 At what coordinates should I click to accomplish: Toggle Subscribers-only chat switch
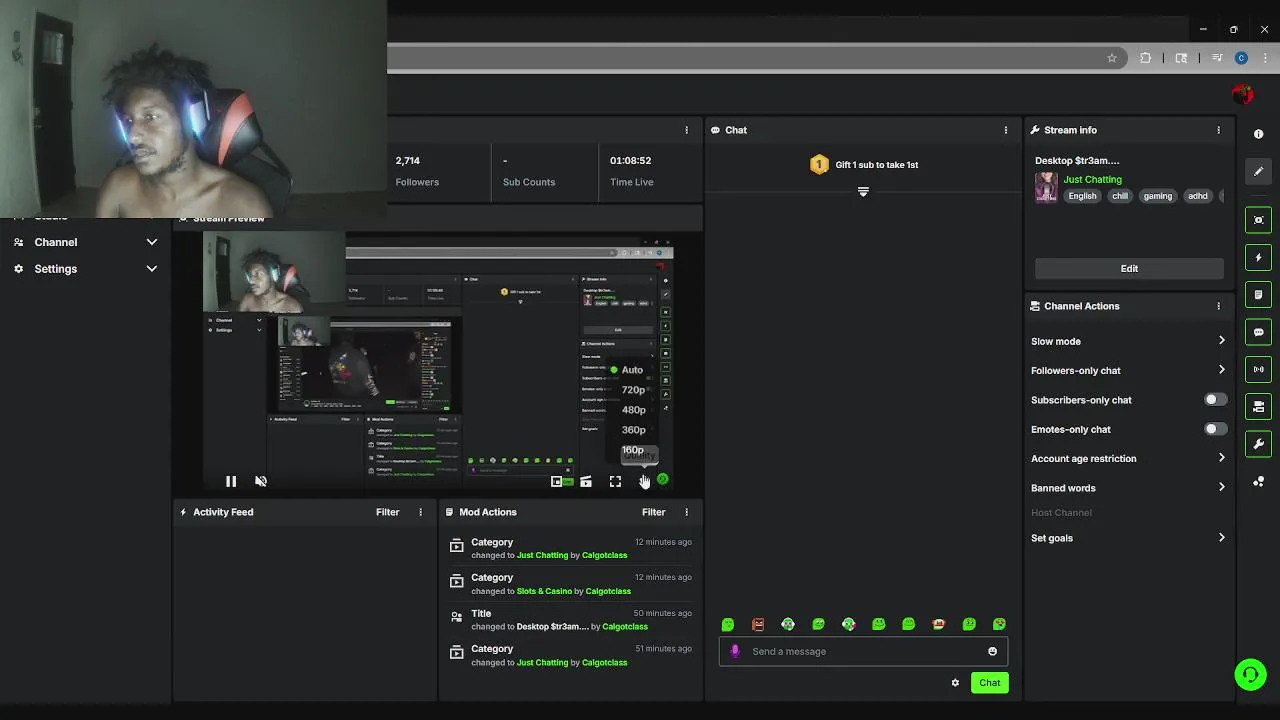(1215, 400)
